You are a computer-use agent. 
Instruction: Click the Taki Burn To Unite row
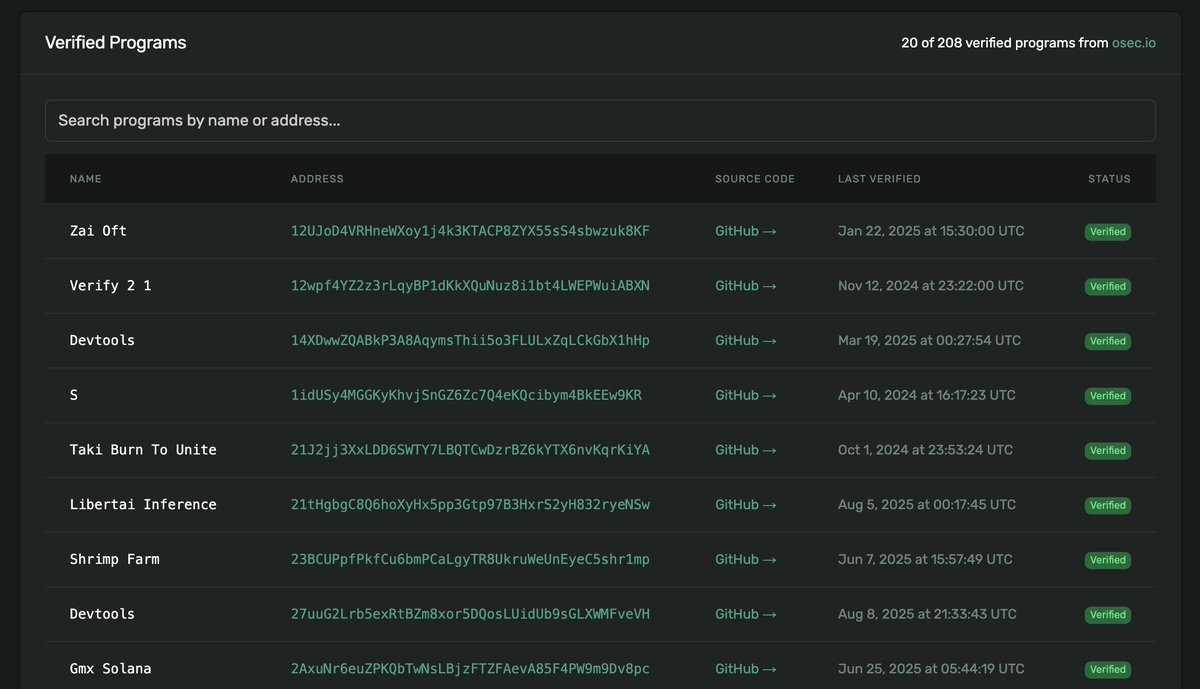[x=400, y=449]
